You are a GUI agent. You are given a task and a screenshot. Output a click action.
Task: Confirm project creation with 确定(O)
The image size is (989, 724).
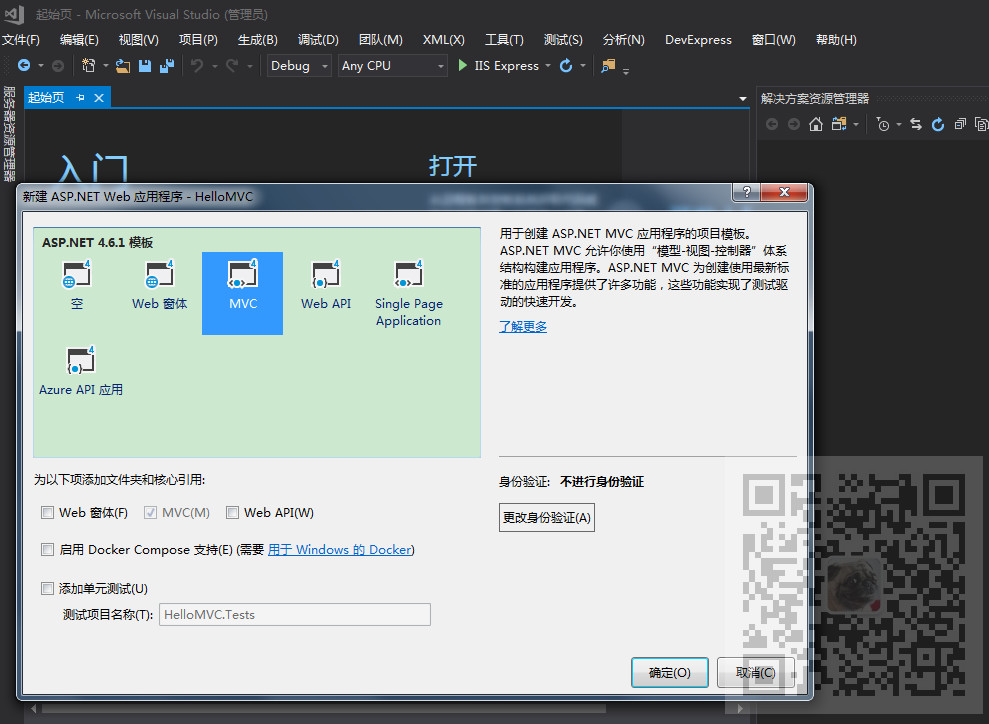click(669, 672)
